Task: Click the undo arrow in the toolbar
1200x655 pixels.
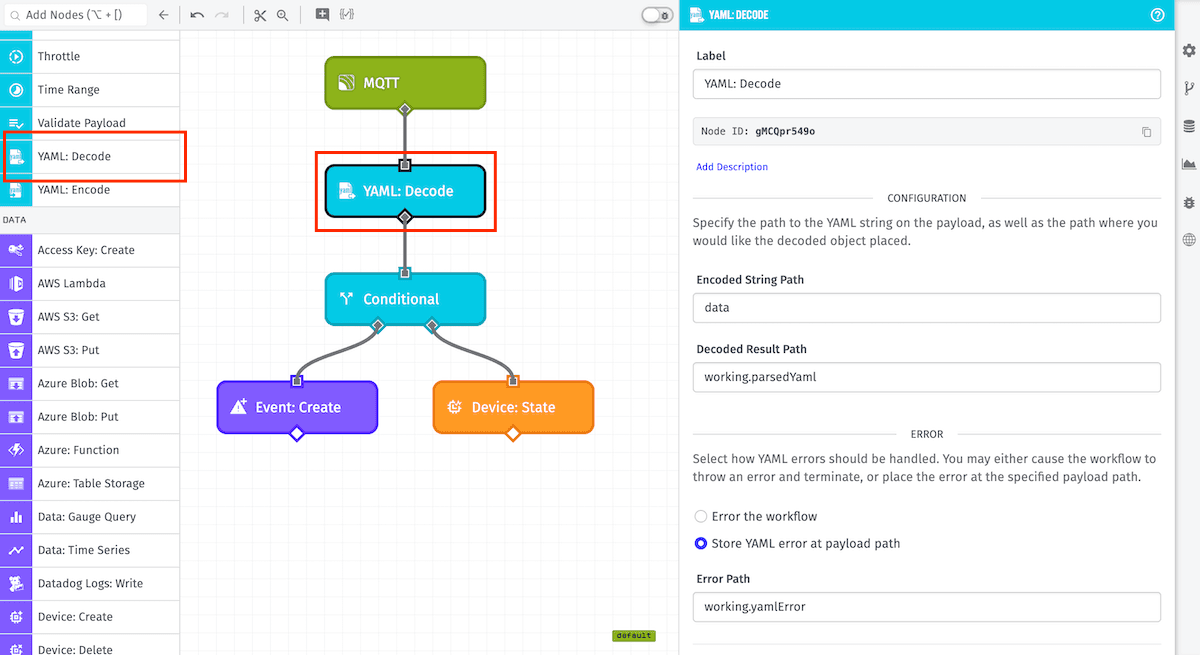Action: pyautogui.click(x=197, y=15)
